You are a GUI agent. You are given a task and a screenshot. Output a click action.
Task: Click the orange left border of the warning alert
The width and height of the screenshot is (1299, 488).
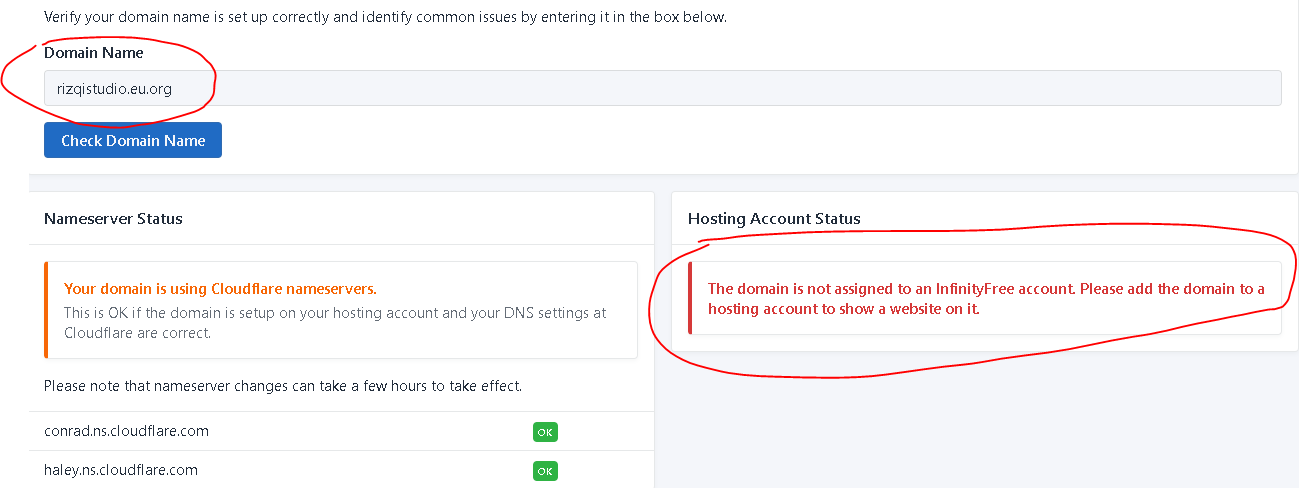[46, 310]
